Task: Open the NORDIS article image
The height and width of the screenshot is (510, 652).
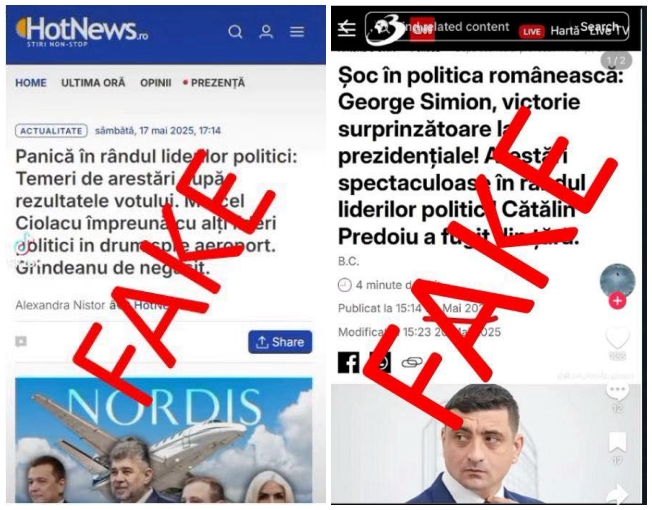Action: click(164, 440)
